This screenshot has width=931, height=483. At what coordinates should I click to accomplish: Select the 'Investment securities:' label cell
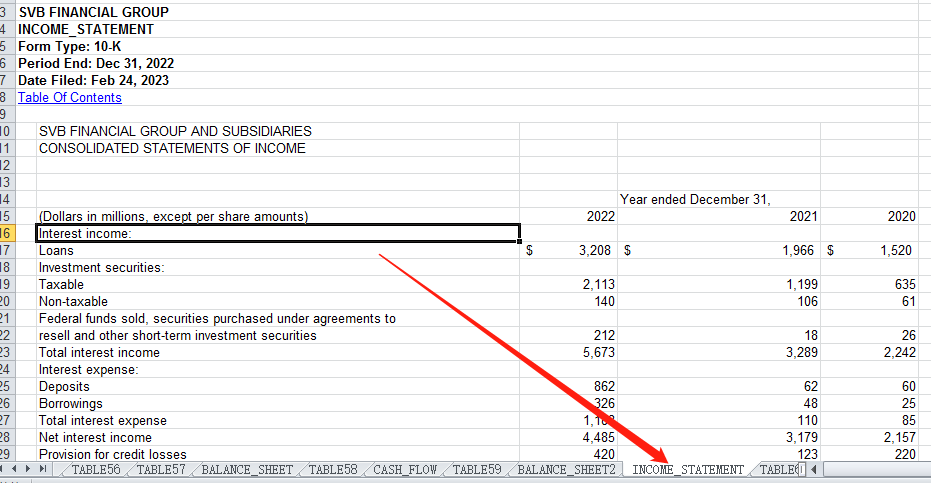tap(278, 268)
